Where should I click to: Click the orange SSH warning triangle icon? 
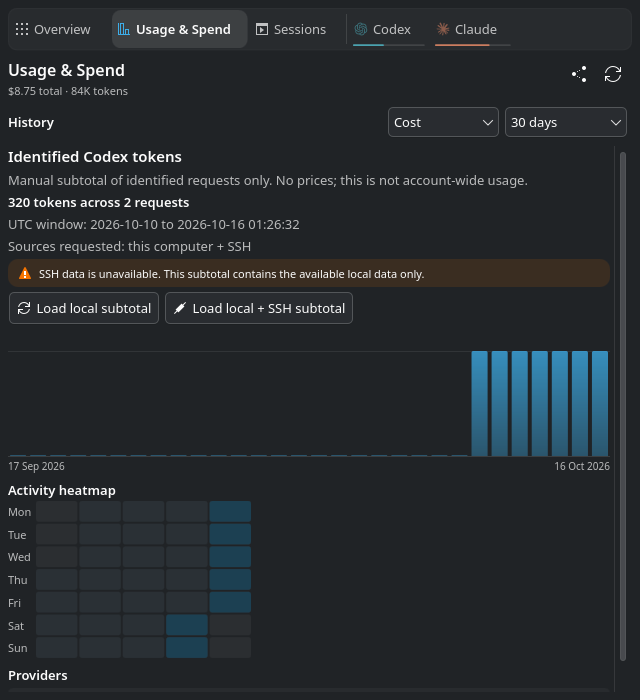click(25, 274)
